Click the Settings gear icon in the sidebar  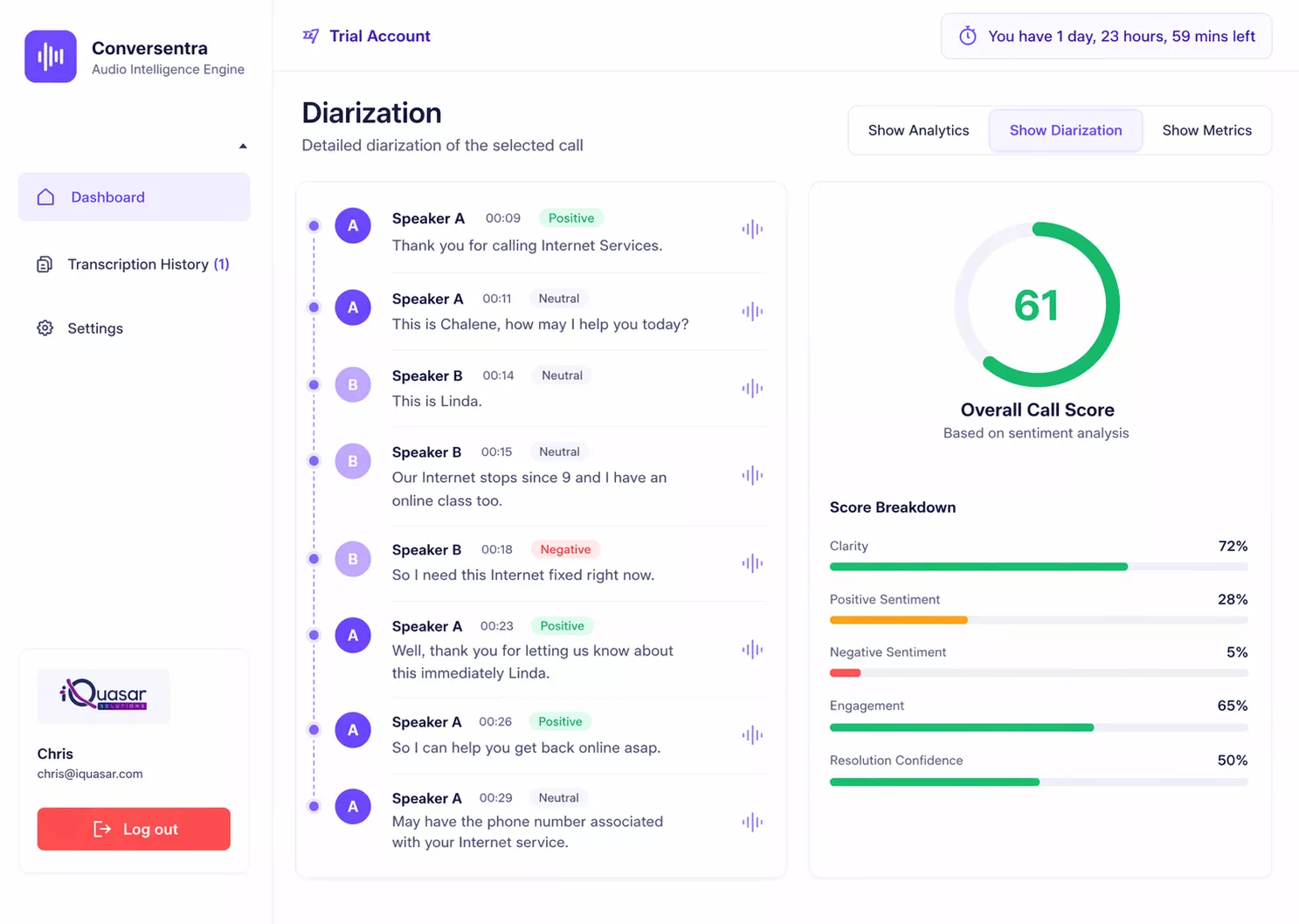[x=45, y=328]
